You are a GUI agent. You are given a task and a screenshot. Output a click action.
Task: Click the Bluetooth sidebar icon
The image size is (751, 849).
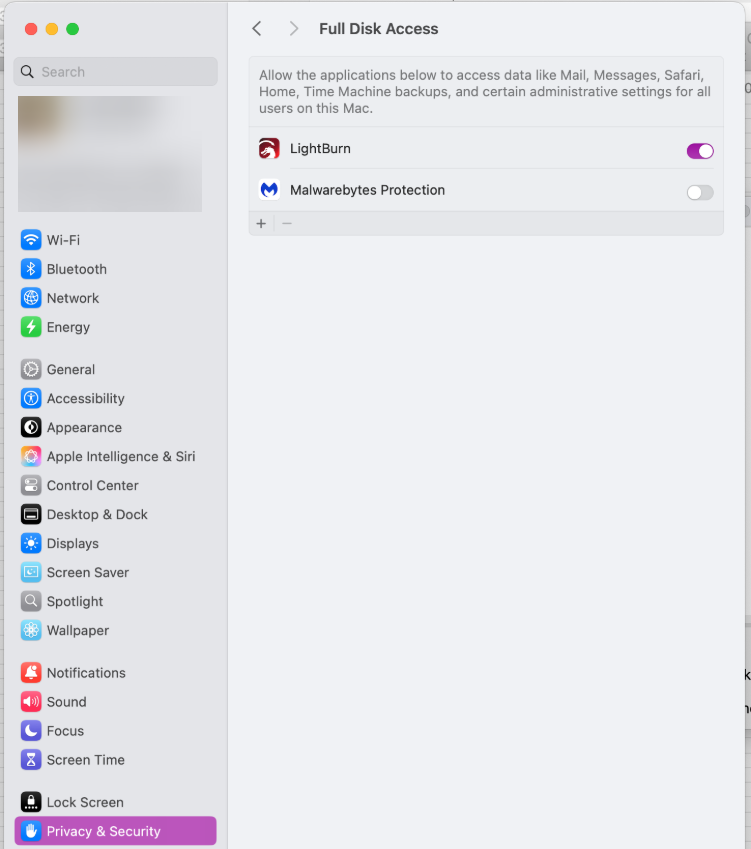point(31,269)
